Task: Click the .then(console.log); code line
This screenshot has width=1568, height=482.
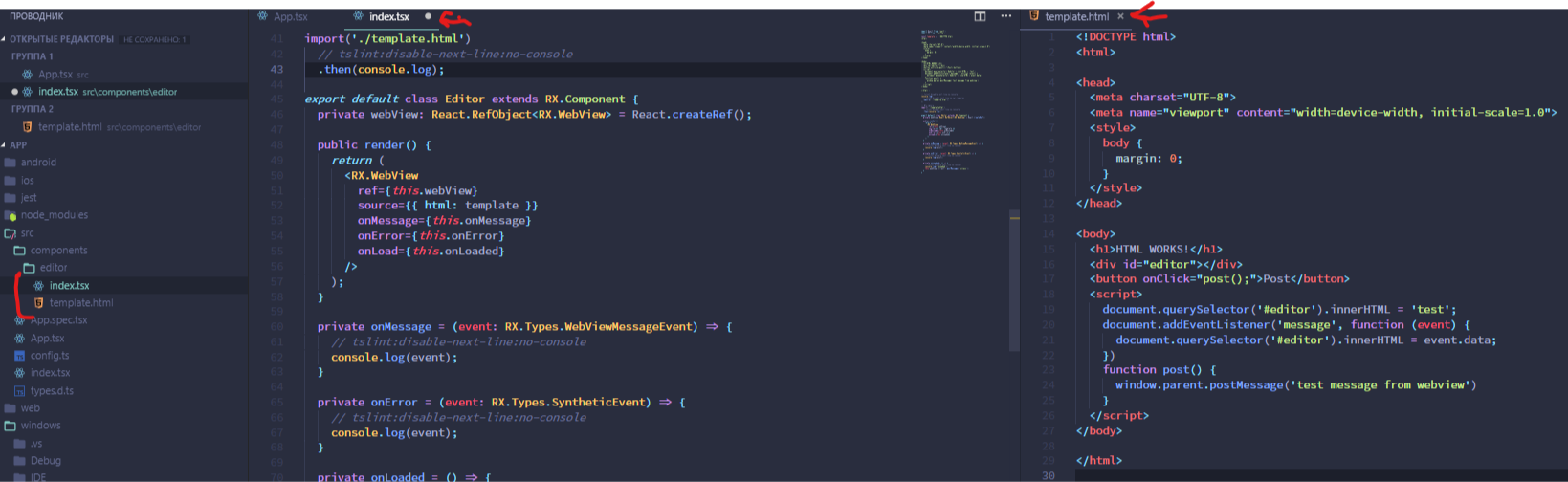Action: tap(381, 69)
